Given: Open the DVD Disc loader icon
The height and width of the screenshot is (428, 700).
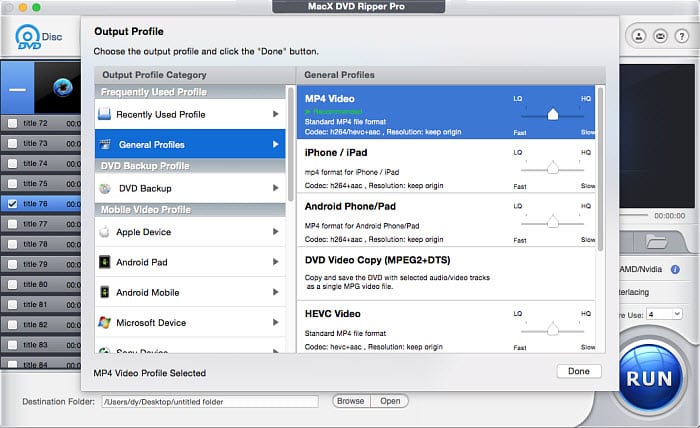Looking at the screenshot, I should [38, 37].
